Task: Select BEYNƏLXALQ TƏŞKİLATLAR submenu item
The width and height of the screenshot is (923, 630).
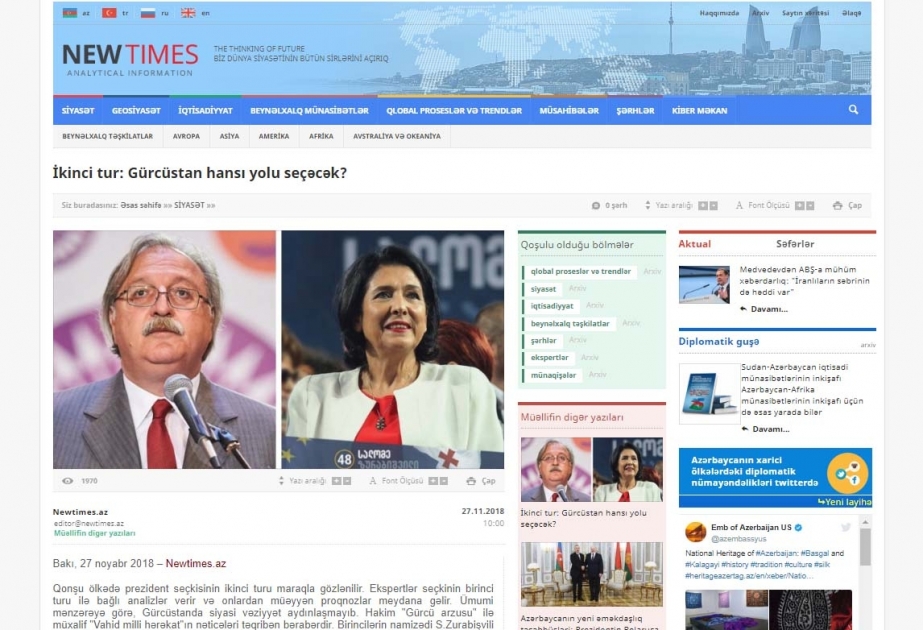Action: tap(108, 136)
